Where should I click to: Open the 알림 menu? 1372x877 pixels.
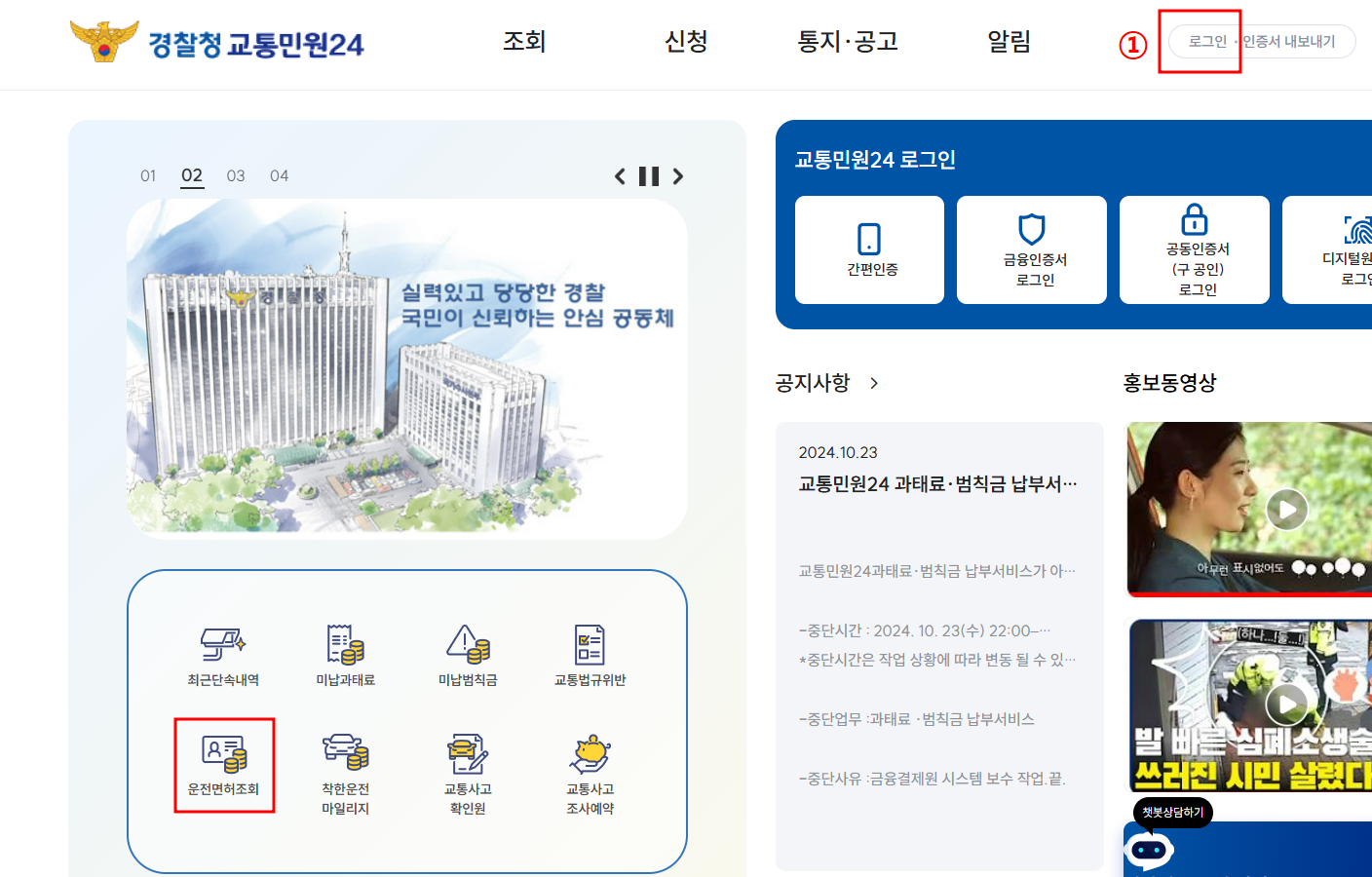[x=1009, y=42]
